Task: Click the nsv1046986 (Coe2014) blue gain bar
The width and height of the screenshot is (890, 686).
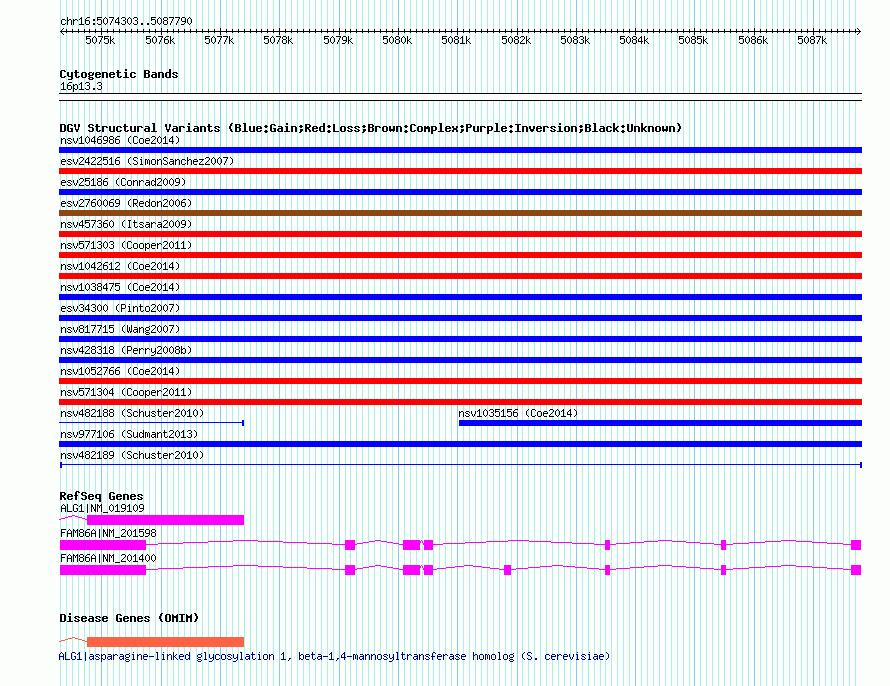Action: (x=460, y=150)
